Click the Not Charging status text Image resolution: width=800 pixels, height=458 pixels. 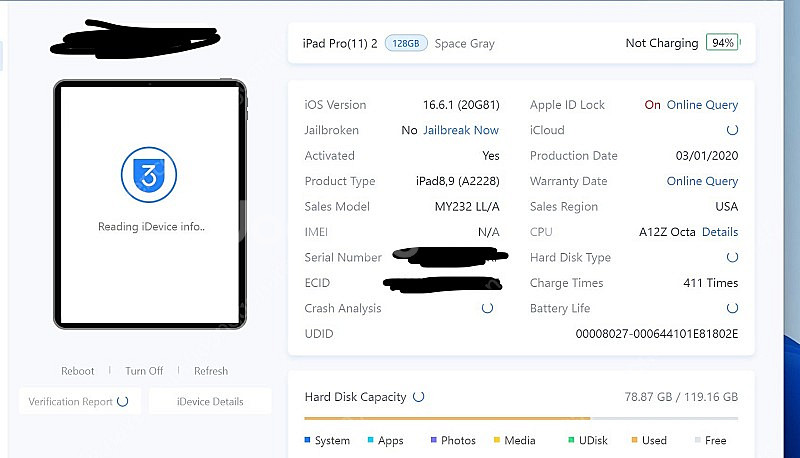coord(662,43)
